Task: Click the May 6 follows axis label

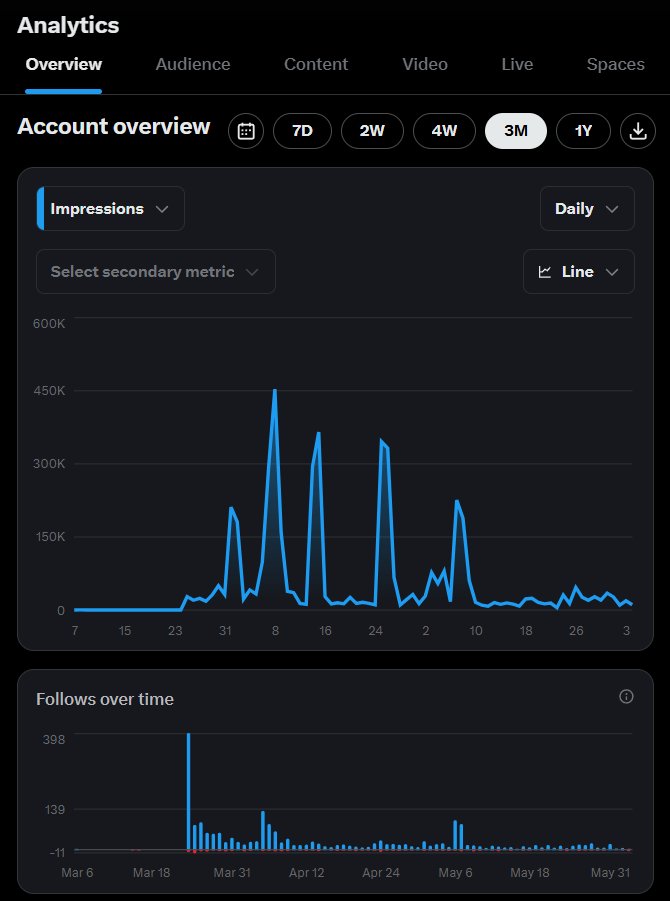Action: pyautogui.click(x=455, y=872)
